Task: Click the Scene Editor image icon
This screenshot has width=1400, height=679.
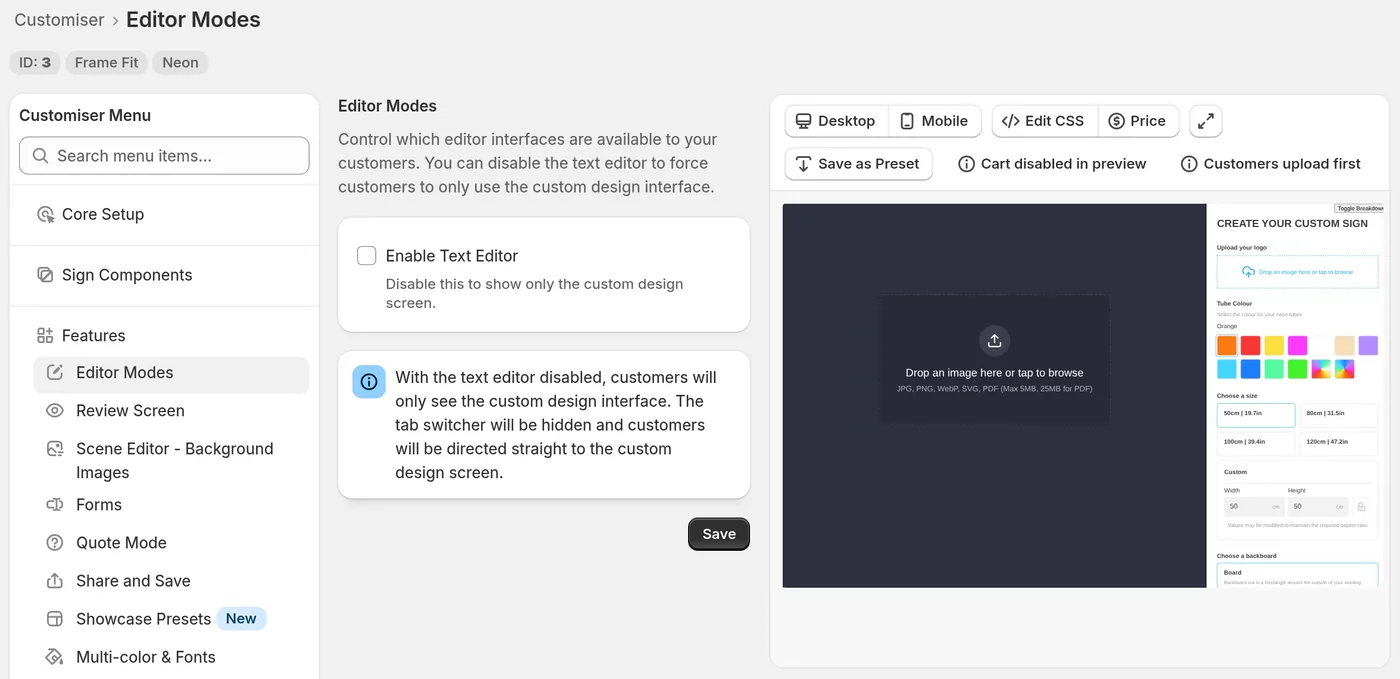Action: (55, 449)
